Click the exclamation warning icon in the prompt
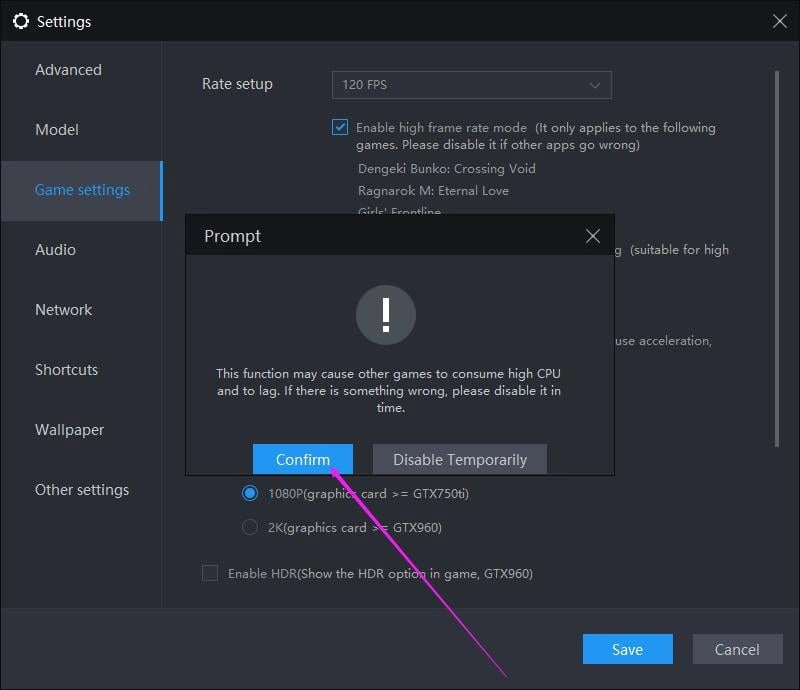The height and width of the screenshot is (690, 800). (x=386, y=314)
